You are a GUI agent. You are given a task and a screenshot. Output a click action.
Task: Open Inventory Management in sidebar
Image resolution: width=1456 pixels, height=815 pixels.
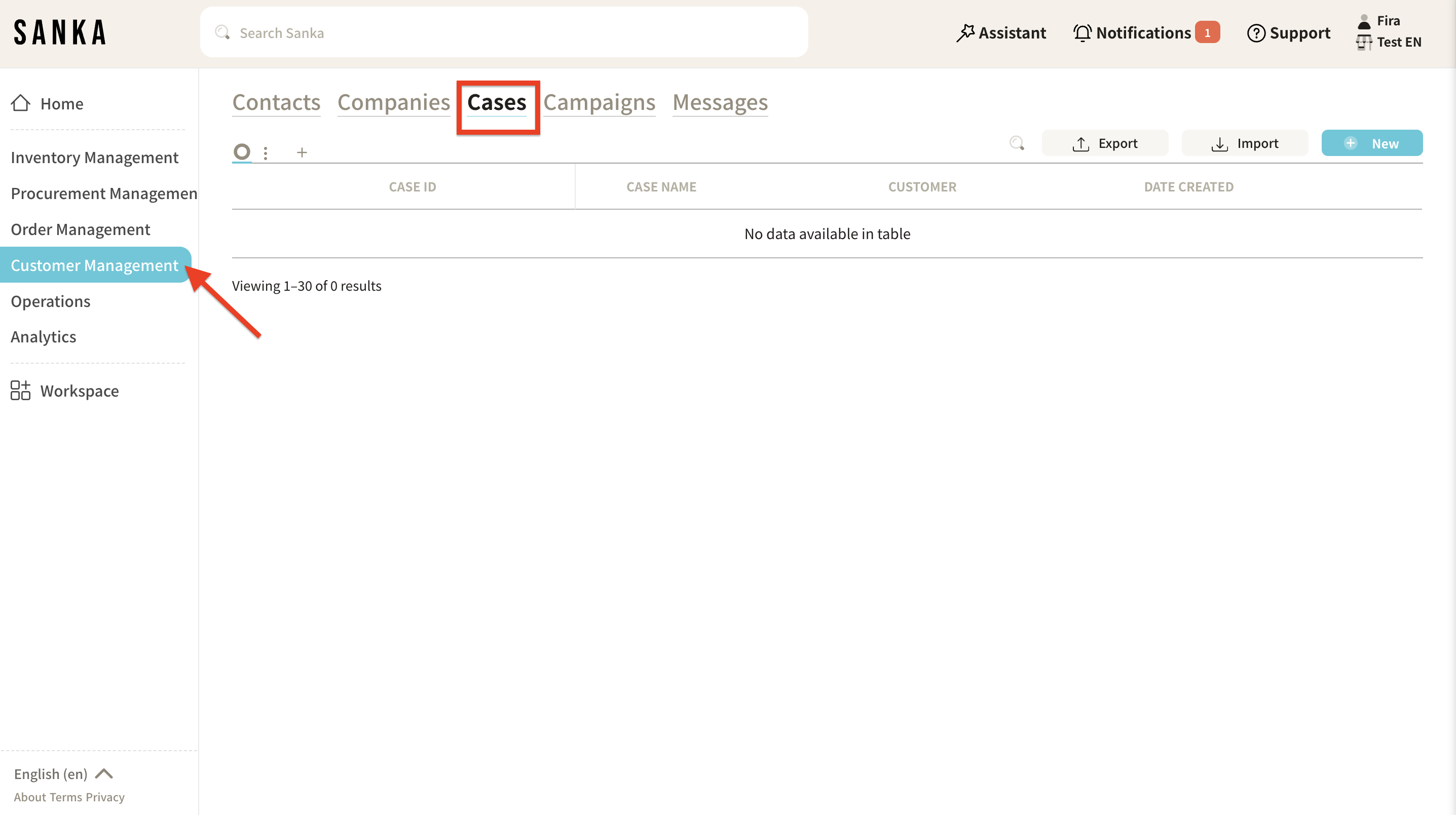(94, 158)
